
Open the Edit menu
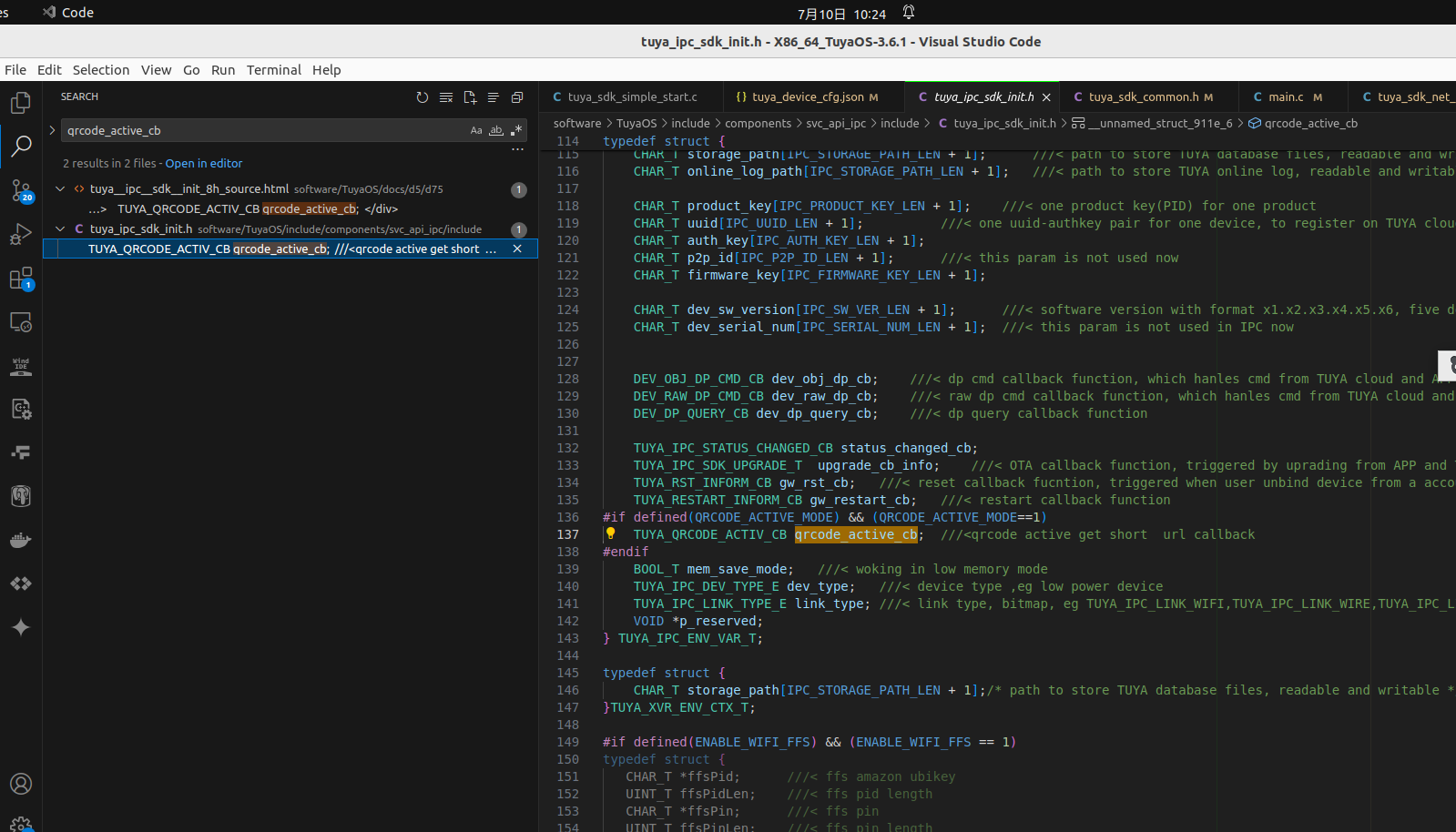[49, 70]
